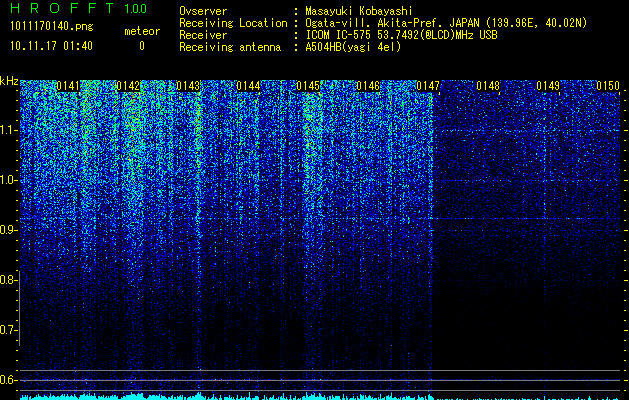
Task: Click the kHz axis unit label
Action: pyautogui.click(x=9, y=81)
